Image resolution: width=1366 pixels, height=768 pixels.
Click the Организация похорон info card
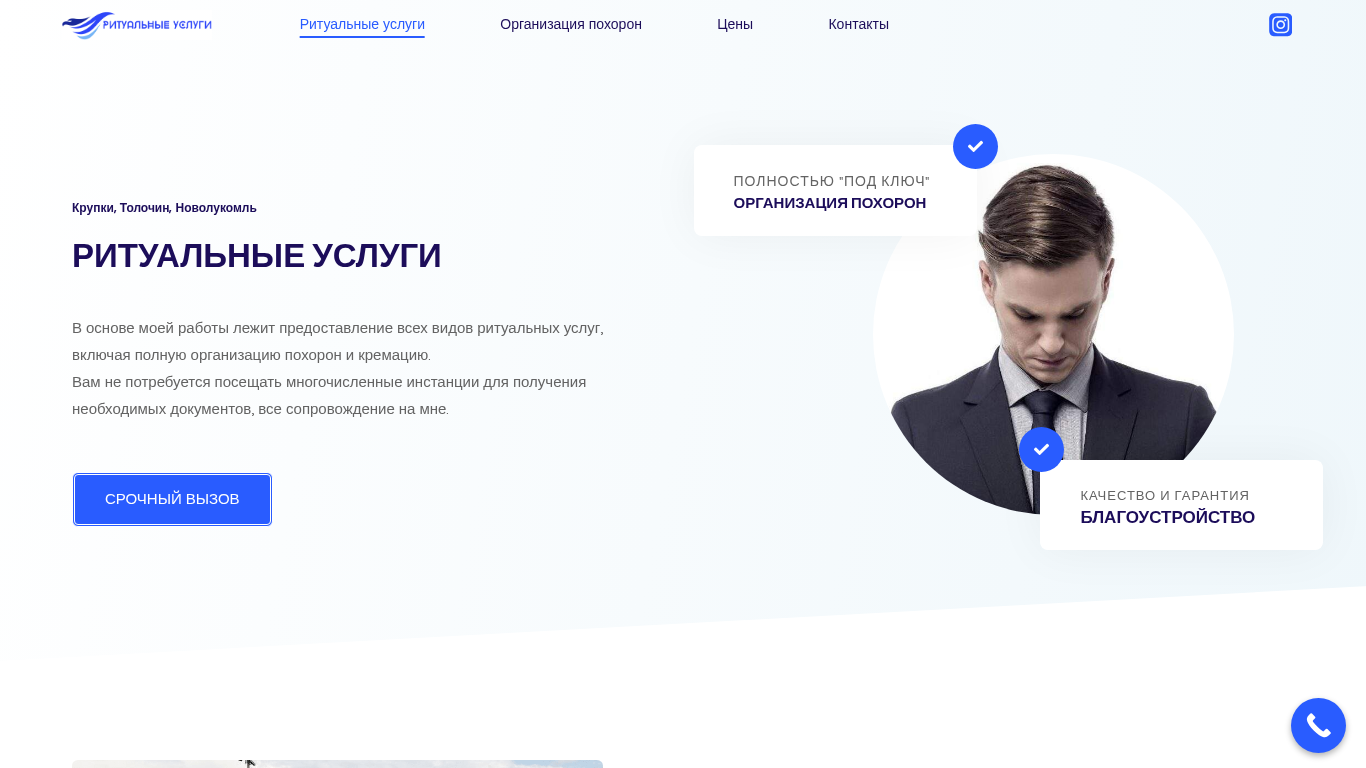(x=835, y=191)
